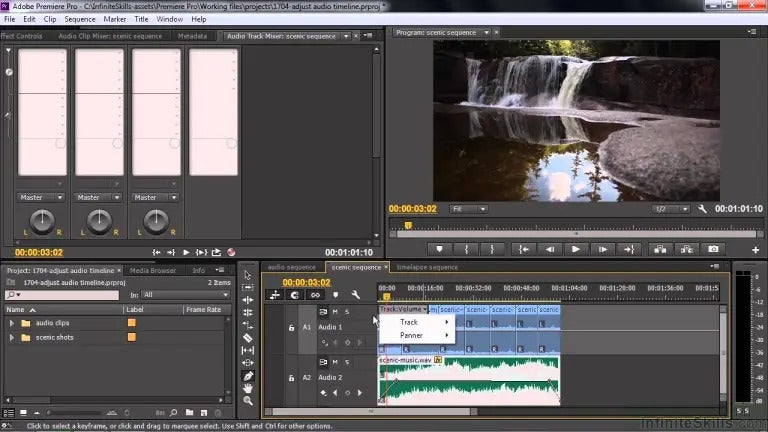This screenshot has width=768, height=432.
Task: Open Program Monitor wrench settings
Action: pos(702,209)
